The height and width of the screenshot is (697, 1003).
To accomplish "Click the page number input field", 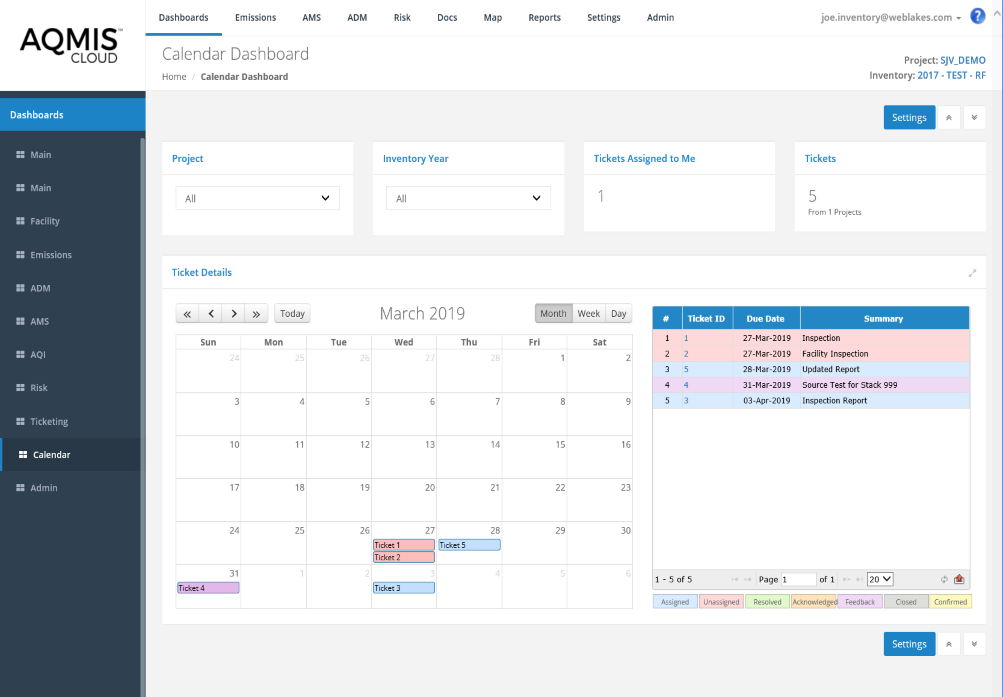I will point(798,579).
